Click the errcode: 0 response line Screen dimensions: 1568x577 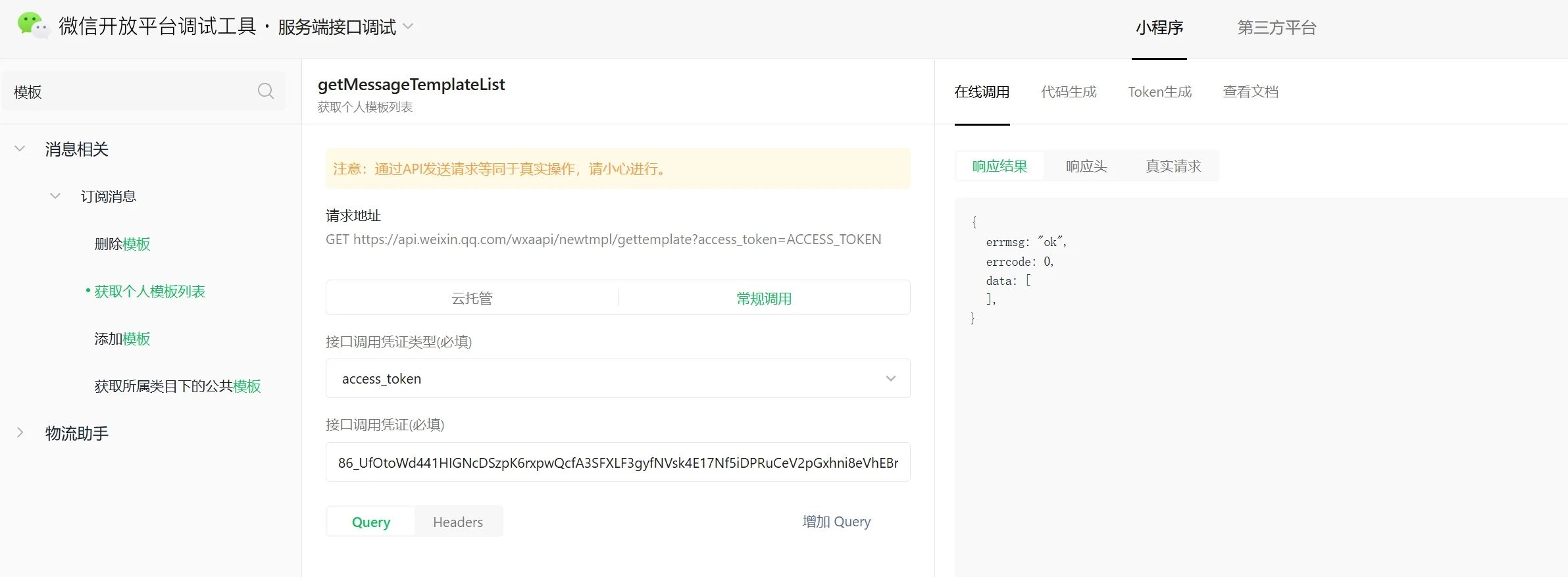coord(1020,262)
